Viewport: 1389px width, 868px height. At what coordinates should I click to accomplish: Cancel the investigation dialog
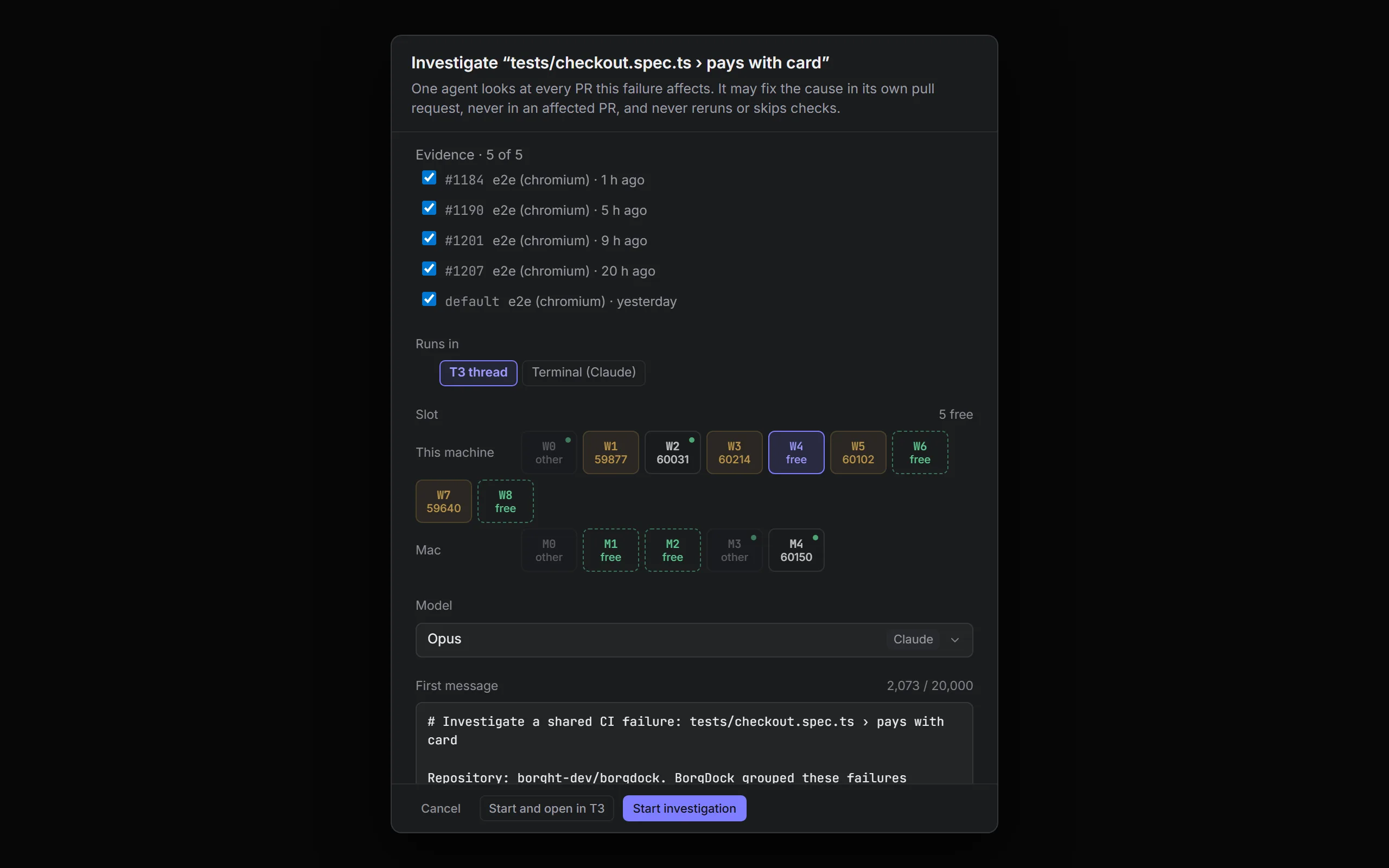(440, 808)
